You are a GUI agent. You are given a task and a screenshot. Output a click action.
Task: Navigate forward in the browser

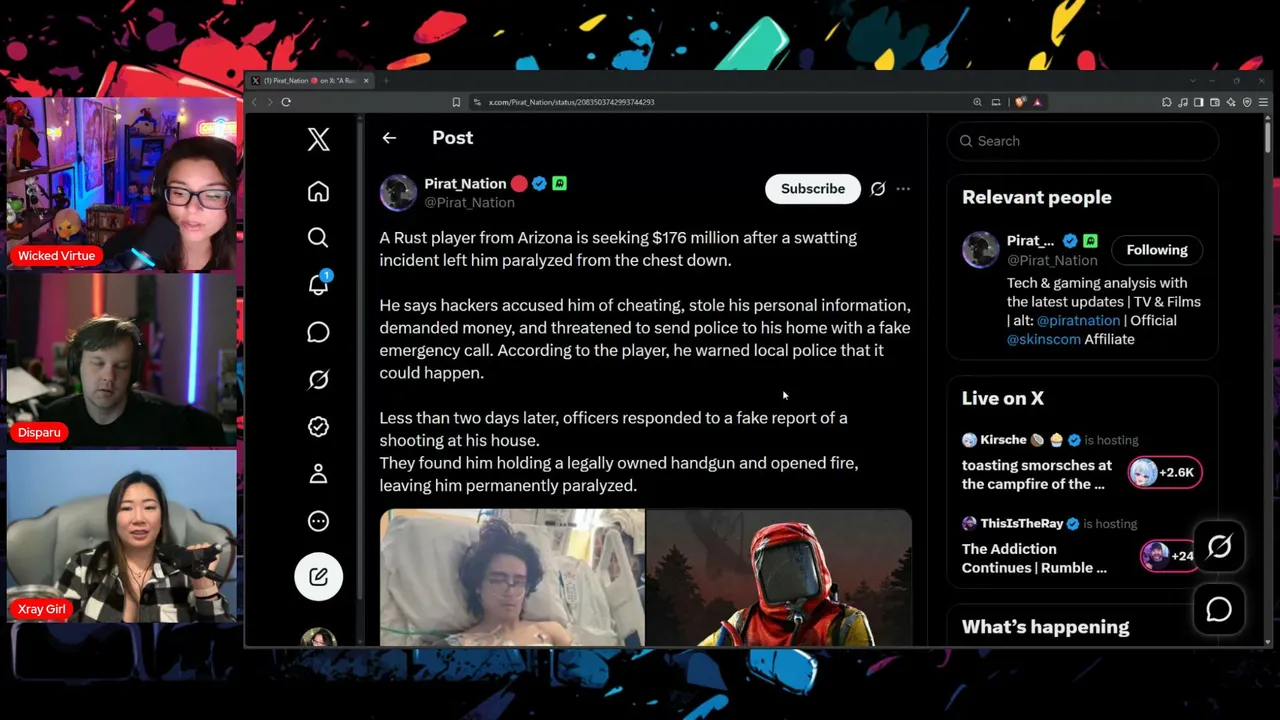tap(270, 102)
